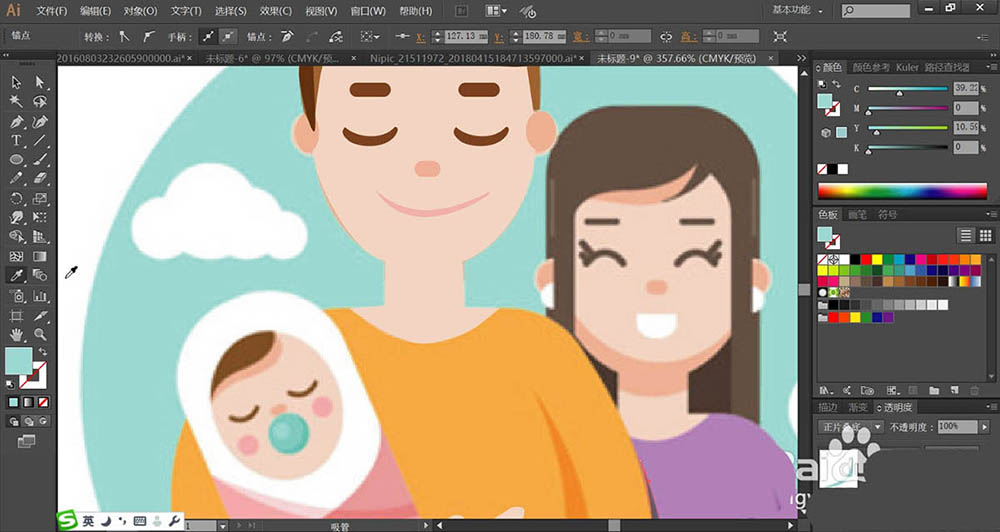Image resolution: width=1000 pixels, height=532 pixels.
Task: Select the Line Segment tool
Action: click(40, 140)
